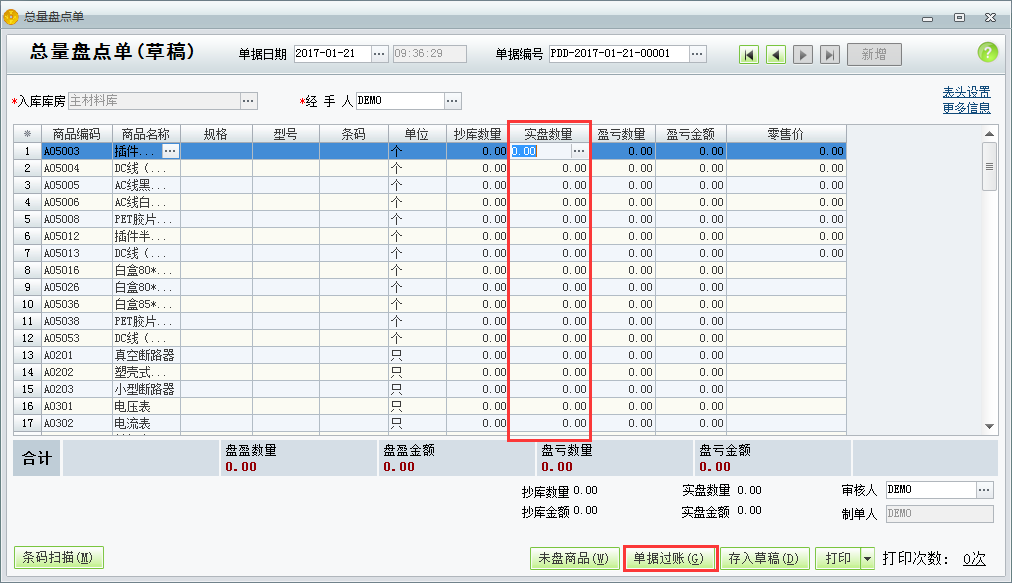Image resolution: width=1012 pixels, height=583 pixels.
Task: Jump to the last record arrow
Action: (830, 54)
